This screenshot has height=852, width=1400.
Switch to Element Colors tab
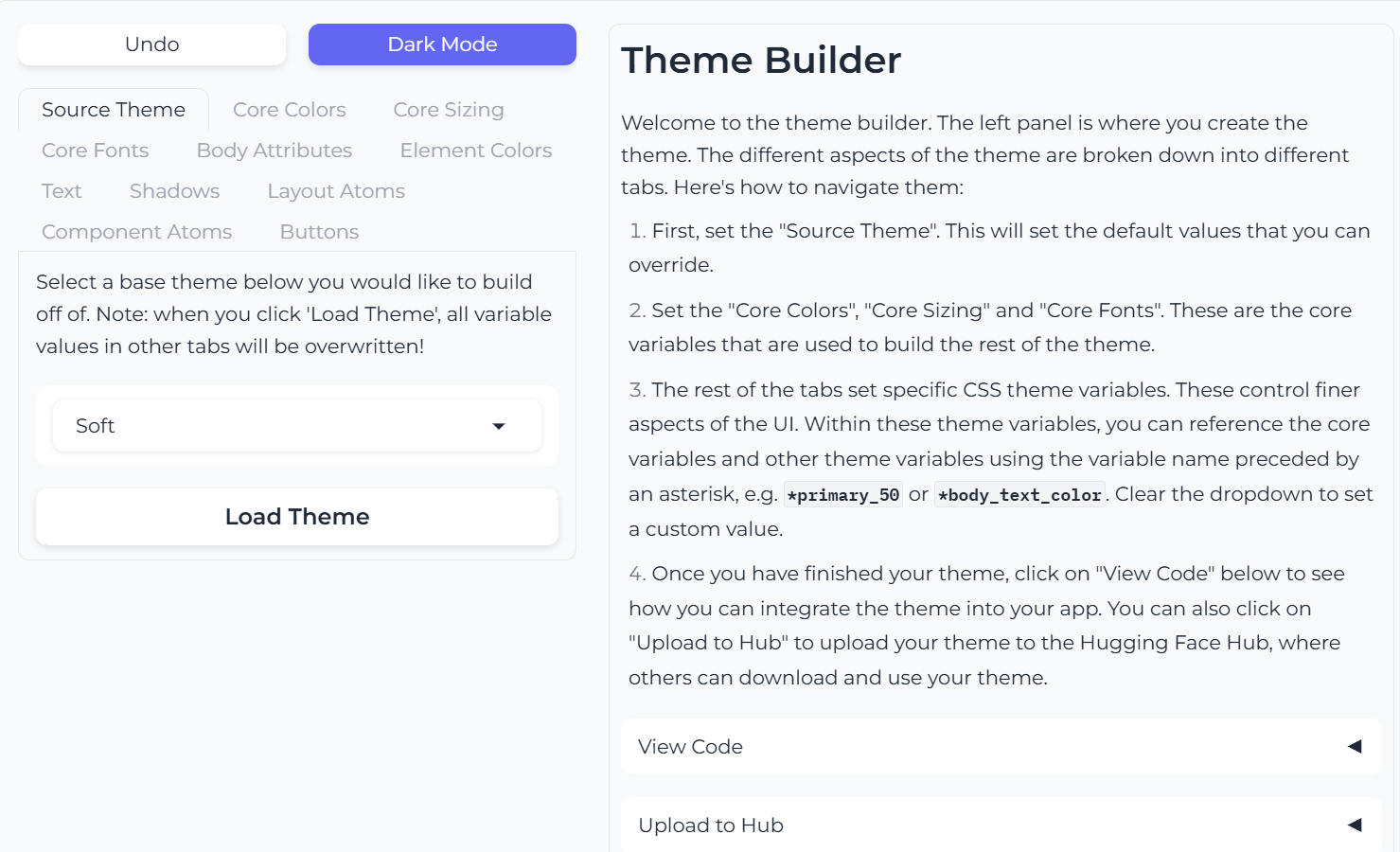[475, 151]
